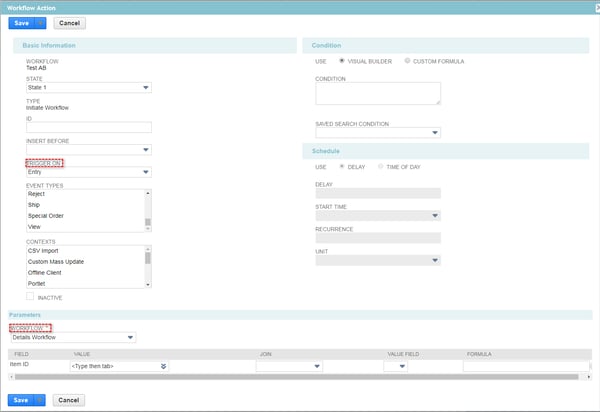The image size is (600, 412).
Task: Click the parameters scrollbar right arrow
Action: pos(589,377)
